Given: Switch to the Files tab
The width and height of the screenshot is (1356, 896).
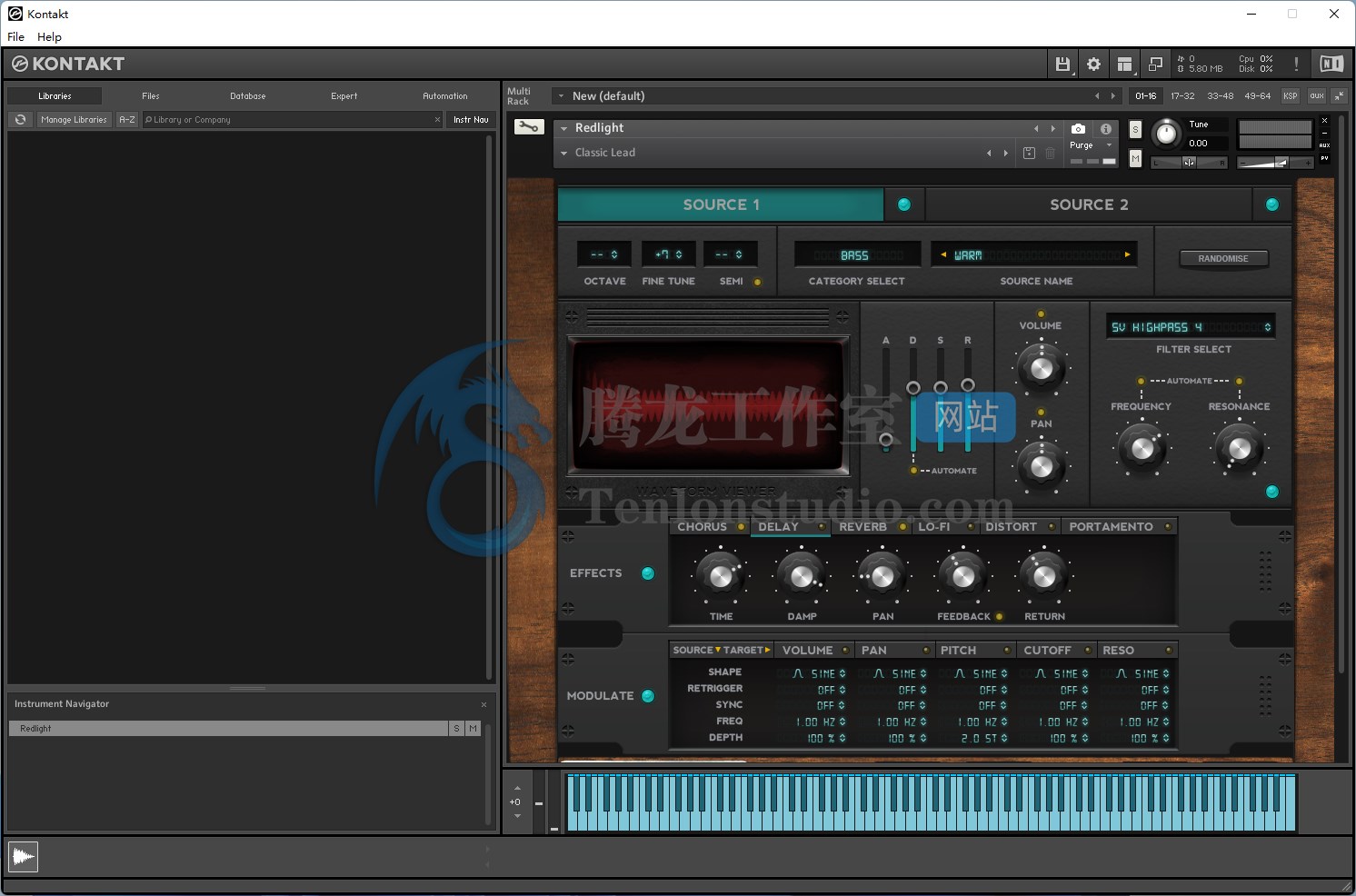Looking at the screenshot, I should [151, 95].
